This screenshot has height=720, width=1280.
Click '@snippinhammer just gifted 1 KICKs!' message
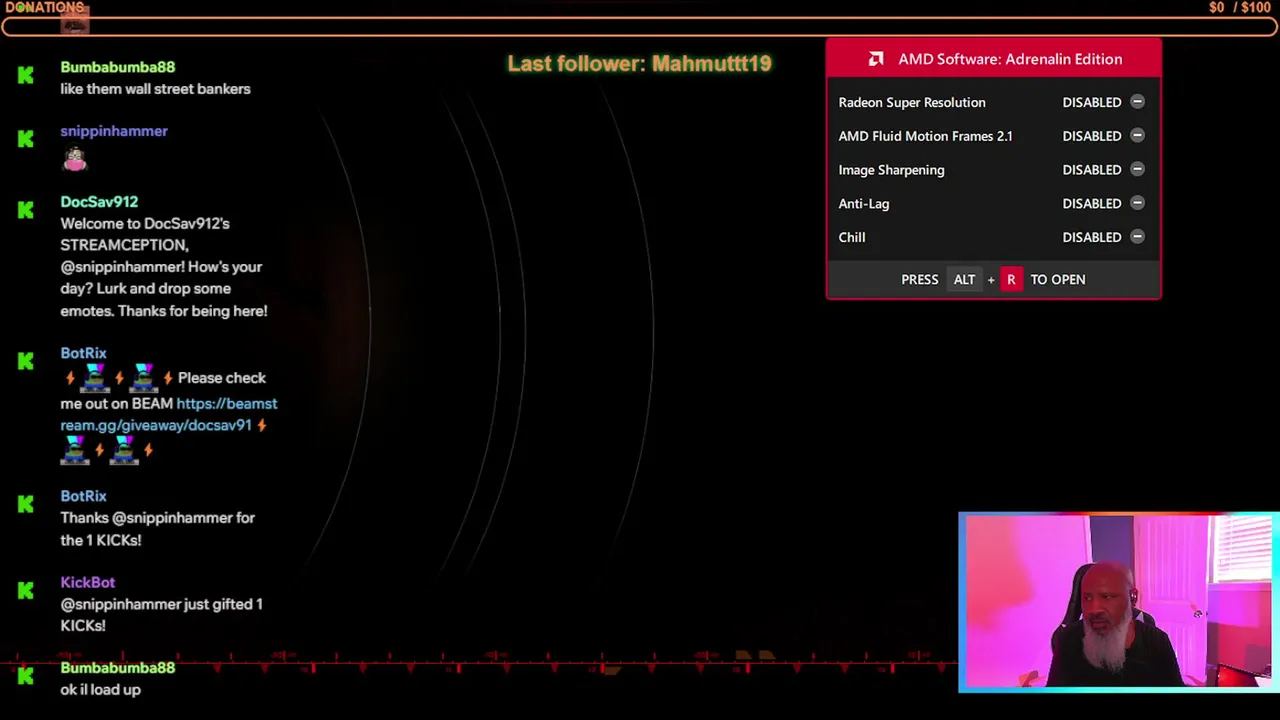click(x=161, y=615)
